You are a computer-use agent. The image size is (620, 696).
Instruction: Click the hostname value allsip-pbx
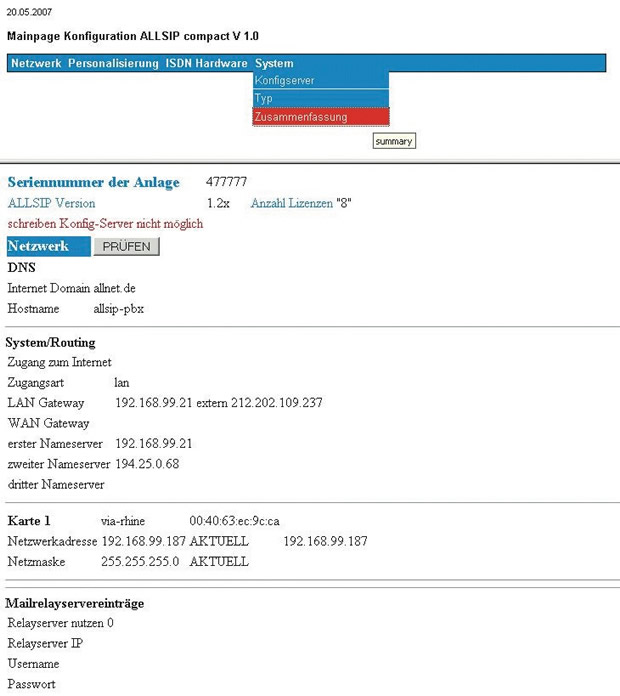tap(118, 309)
